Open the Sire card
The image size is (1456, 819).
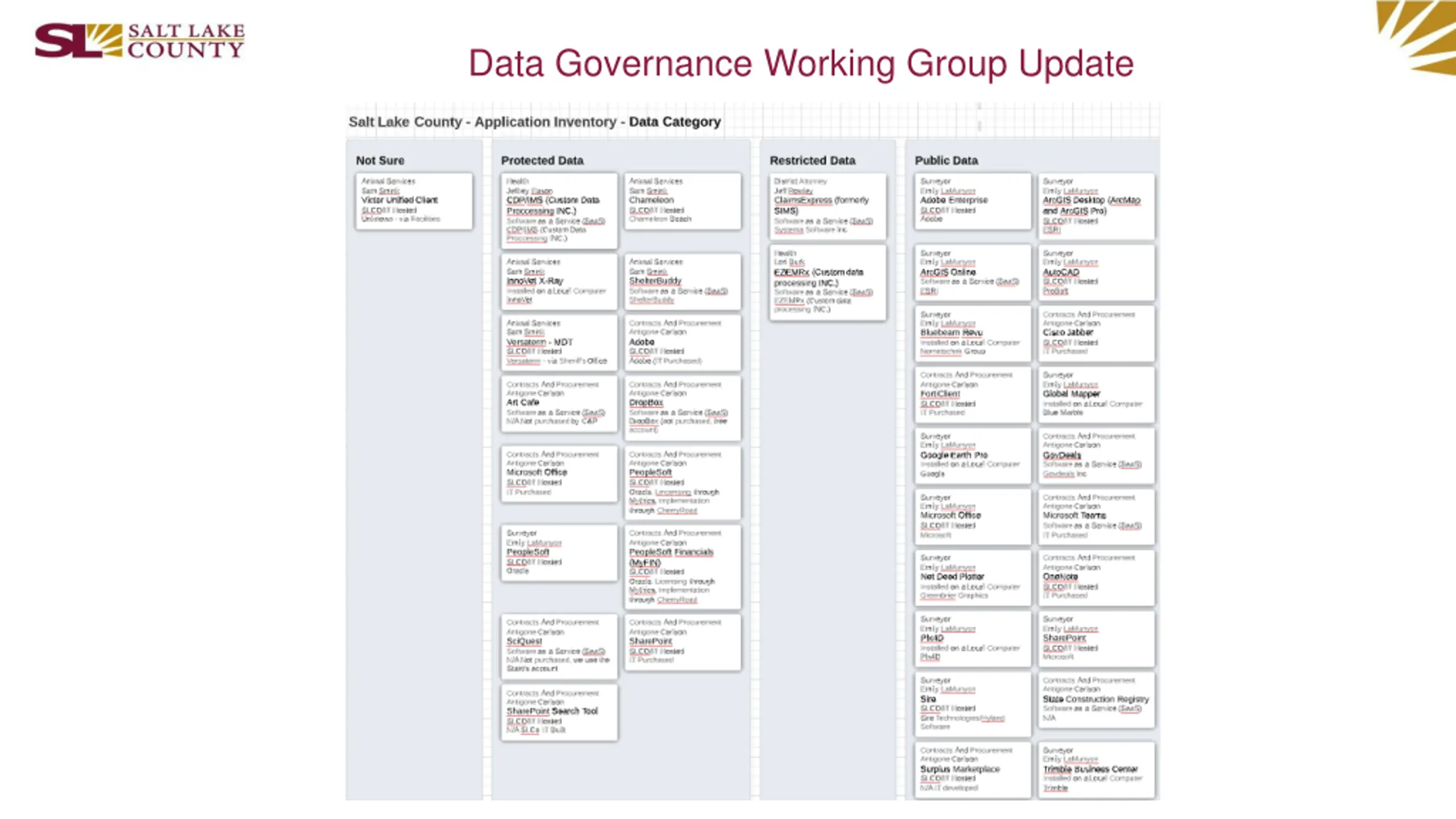click(x=973, y=705)
